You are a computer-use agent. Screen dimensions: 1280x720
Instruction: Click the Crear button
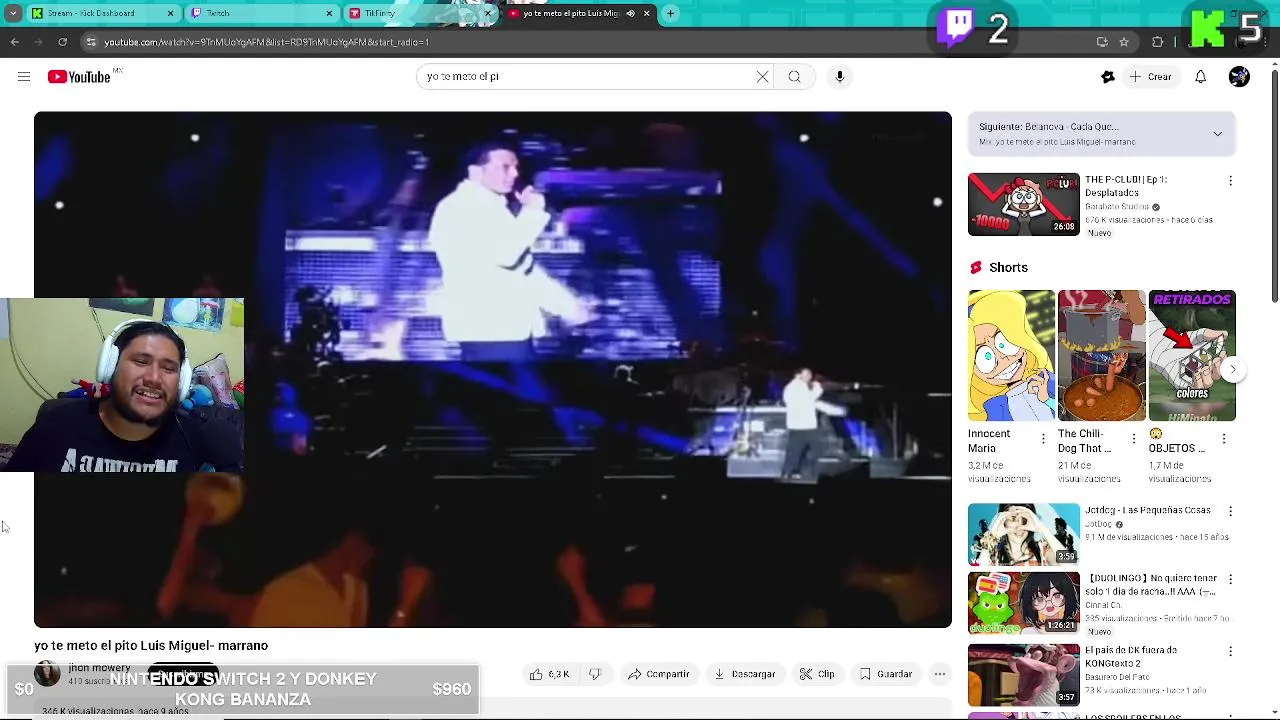pyautogui.click(x=1149, y=77)
